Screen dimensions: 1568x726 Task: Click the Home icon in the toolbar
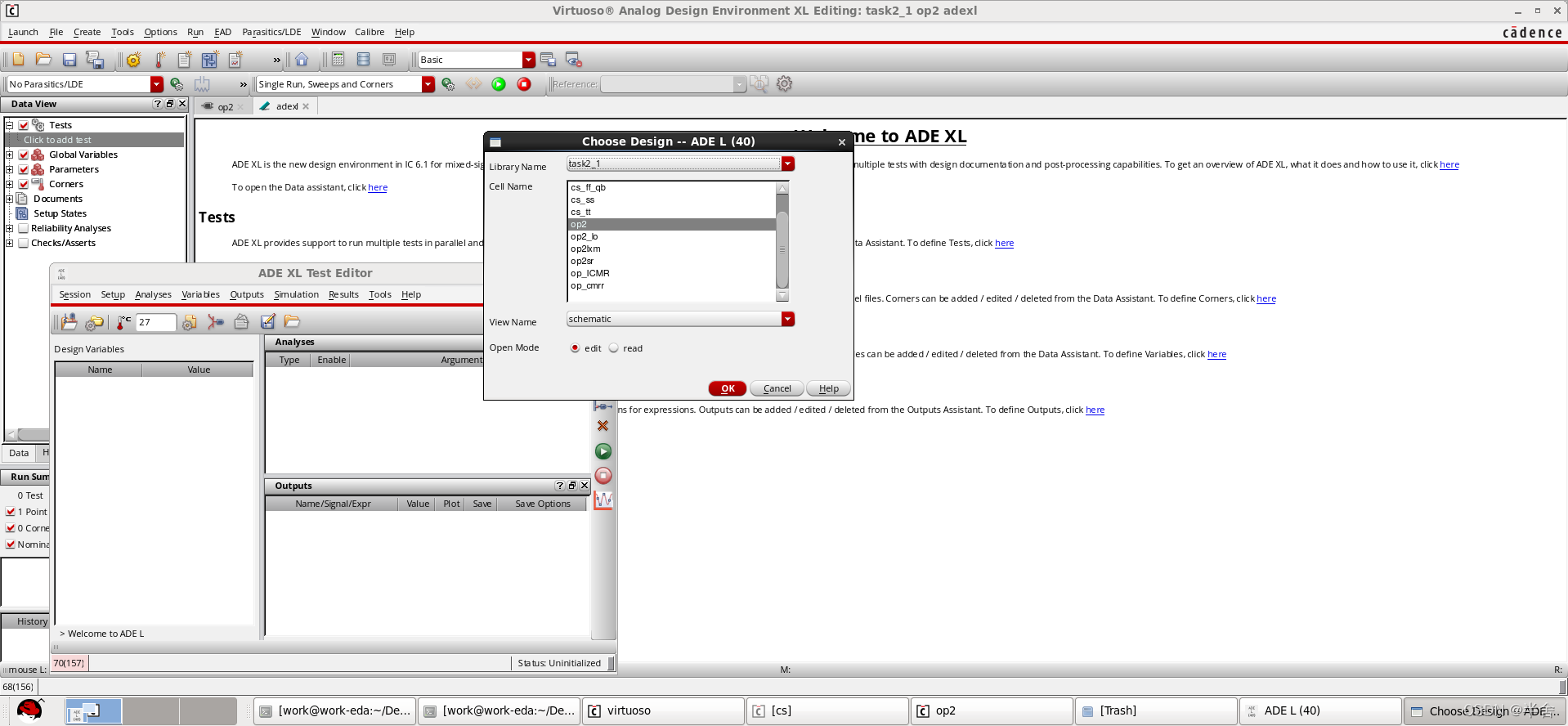(x=302, y=60)
